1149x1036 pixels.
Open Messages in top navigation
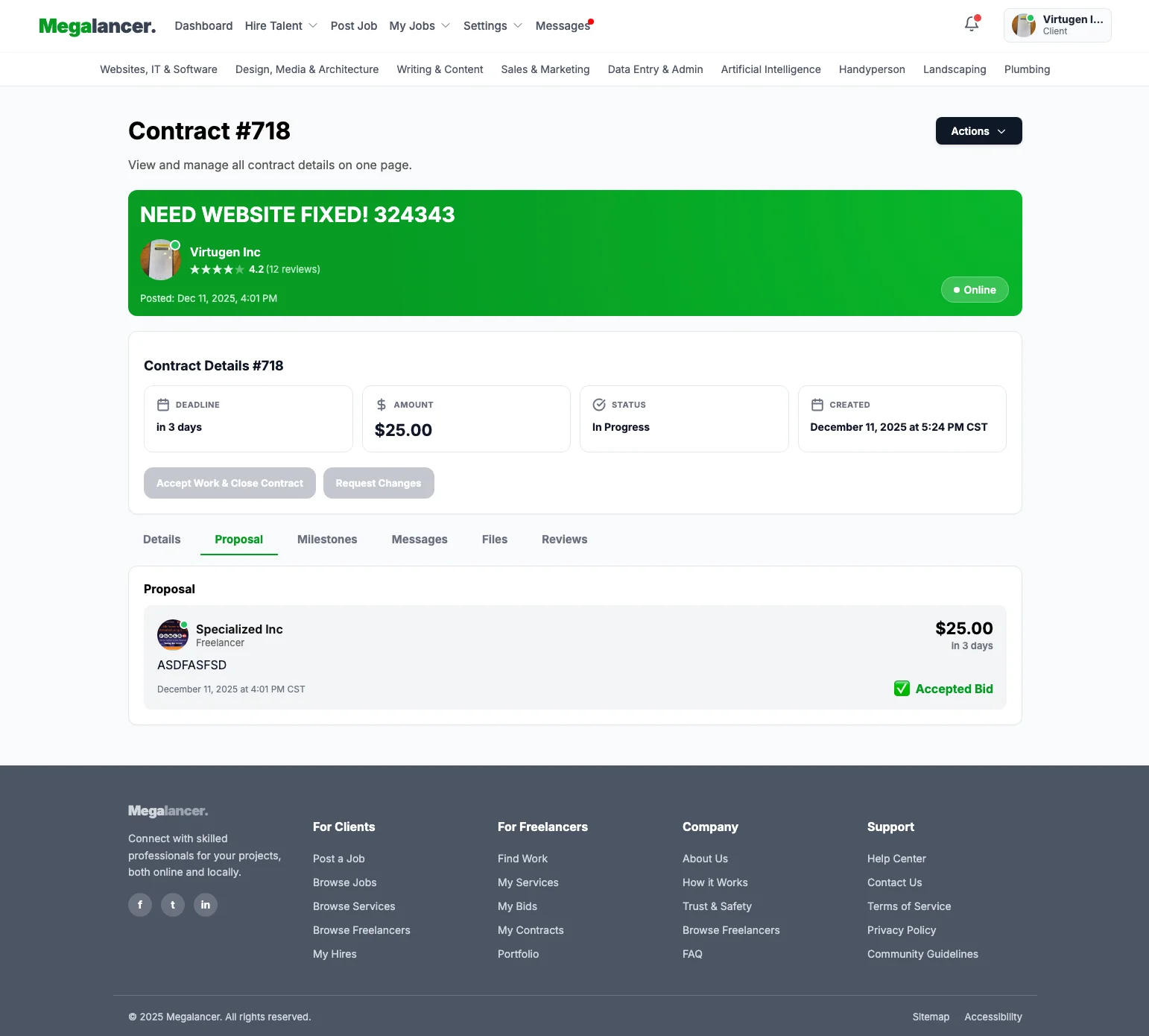tap(563, 26)
